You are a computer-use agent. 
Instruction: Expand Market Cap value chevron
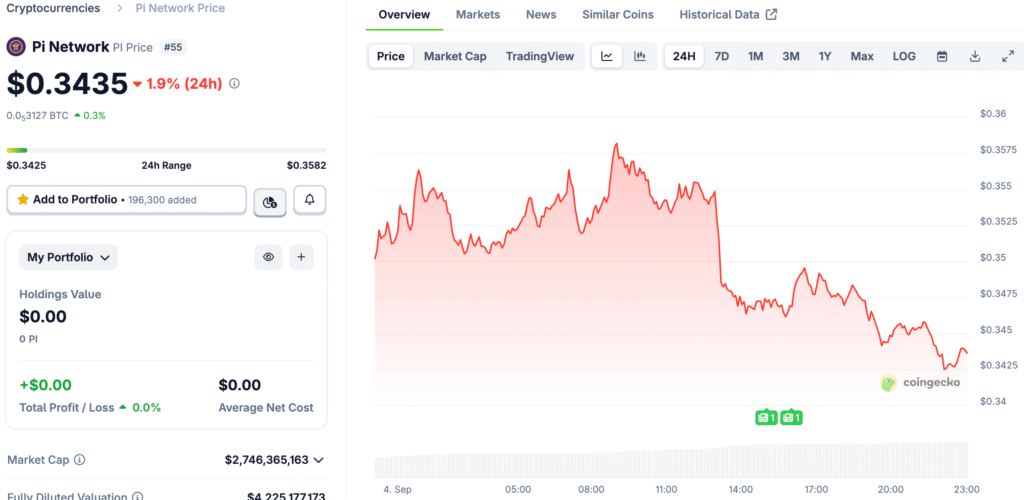tap(319, 460)
